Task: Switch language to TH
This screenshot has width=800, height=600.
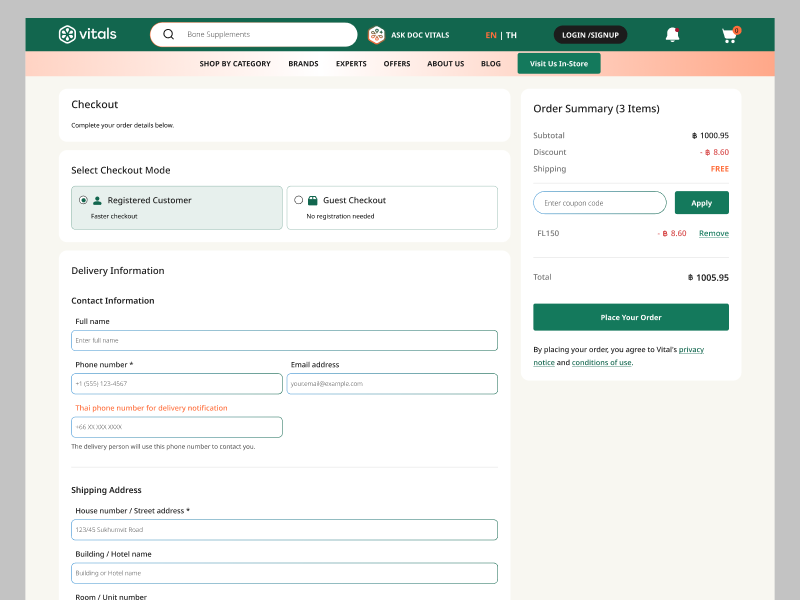Action: [511, 35]
